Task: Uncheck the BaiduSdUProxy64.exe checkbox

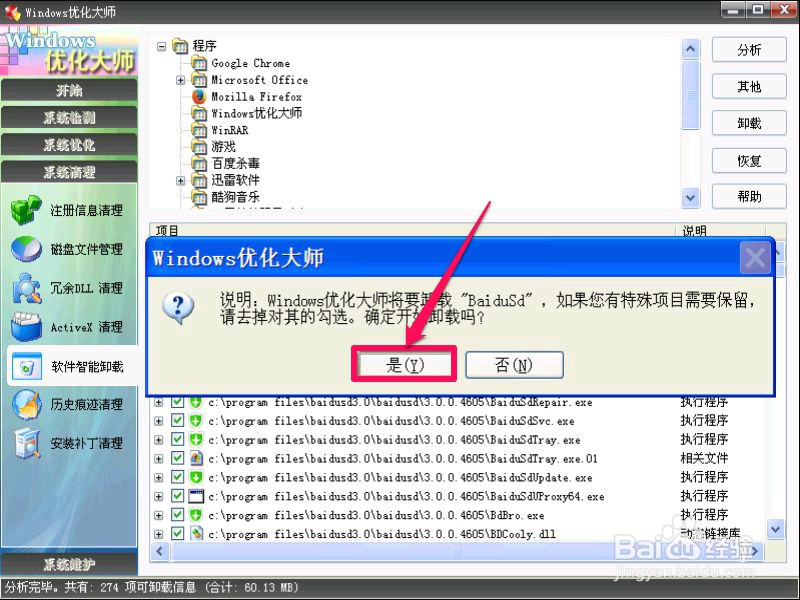Action: (177, 496)
